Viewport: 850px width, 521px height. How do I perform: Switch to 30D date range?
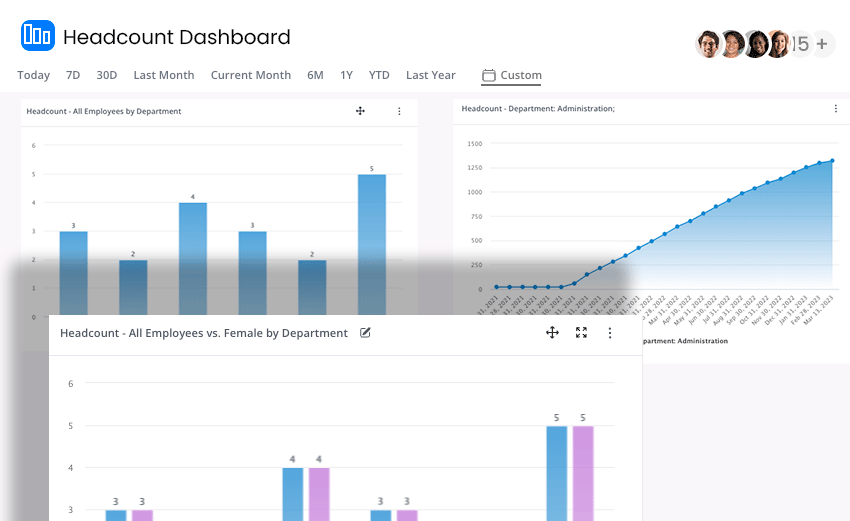[x=107, y=75]
